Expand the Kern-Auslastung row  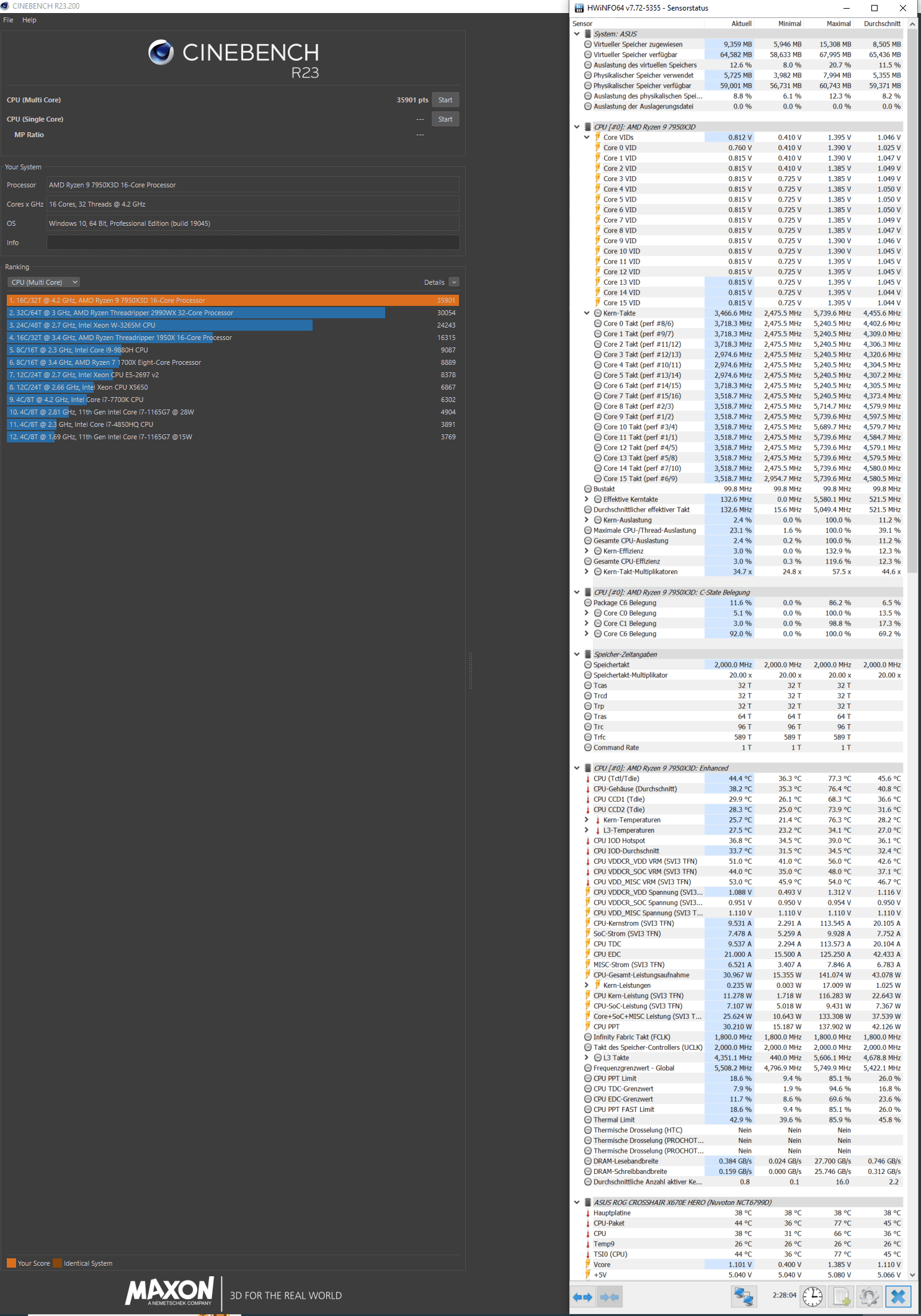click(x=587, y=520)
